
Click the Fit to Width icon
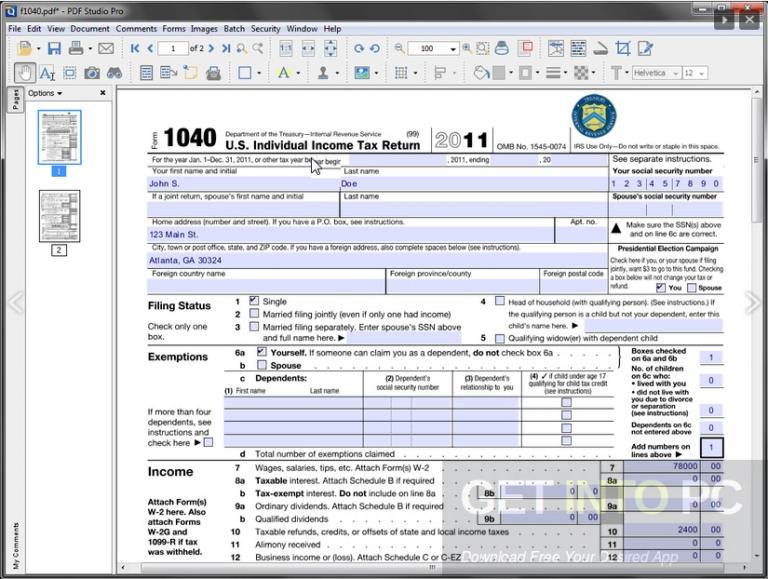point(308,48)
